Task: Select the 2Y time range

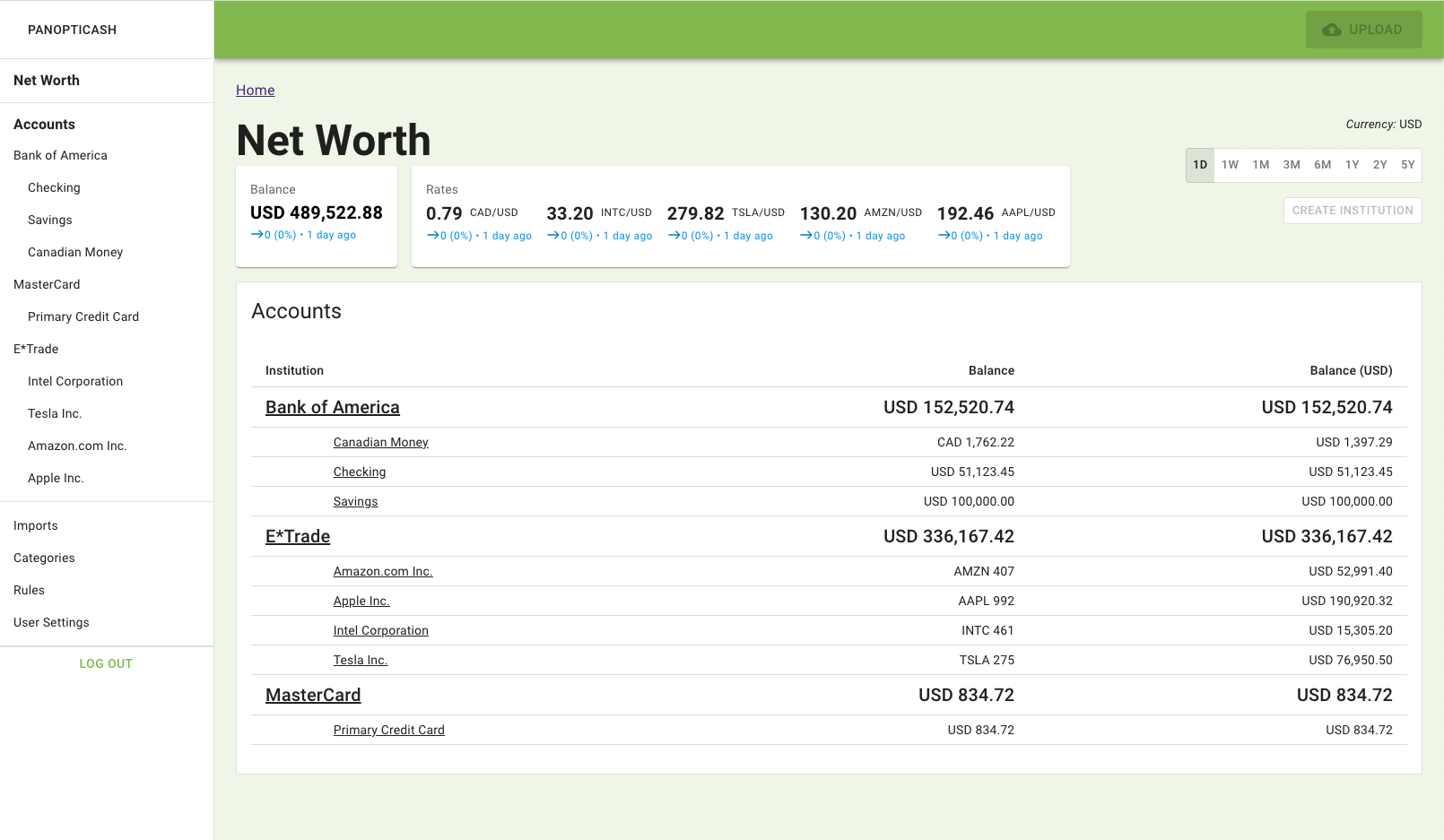Action: pos(1380,165)
